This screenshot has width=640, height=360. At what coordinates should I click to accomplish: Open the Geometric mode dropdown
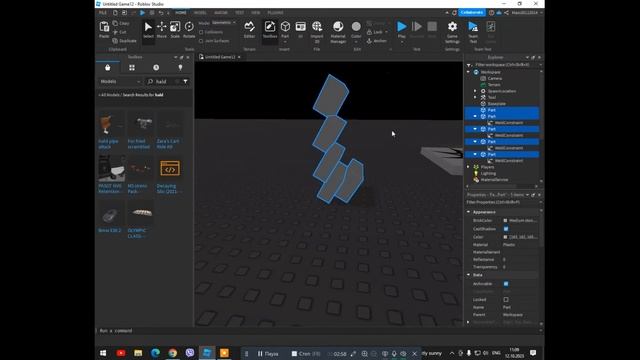[224, 23]
